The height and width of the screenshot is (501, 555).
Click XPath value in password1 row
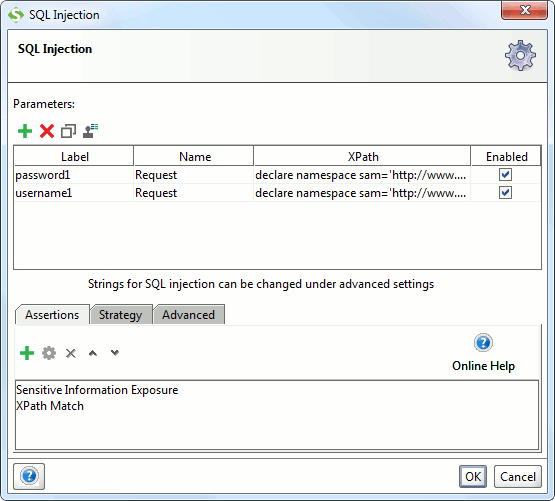362,175
